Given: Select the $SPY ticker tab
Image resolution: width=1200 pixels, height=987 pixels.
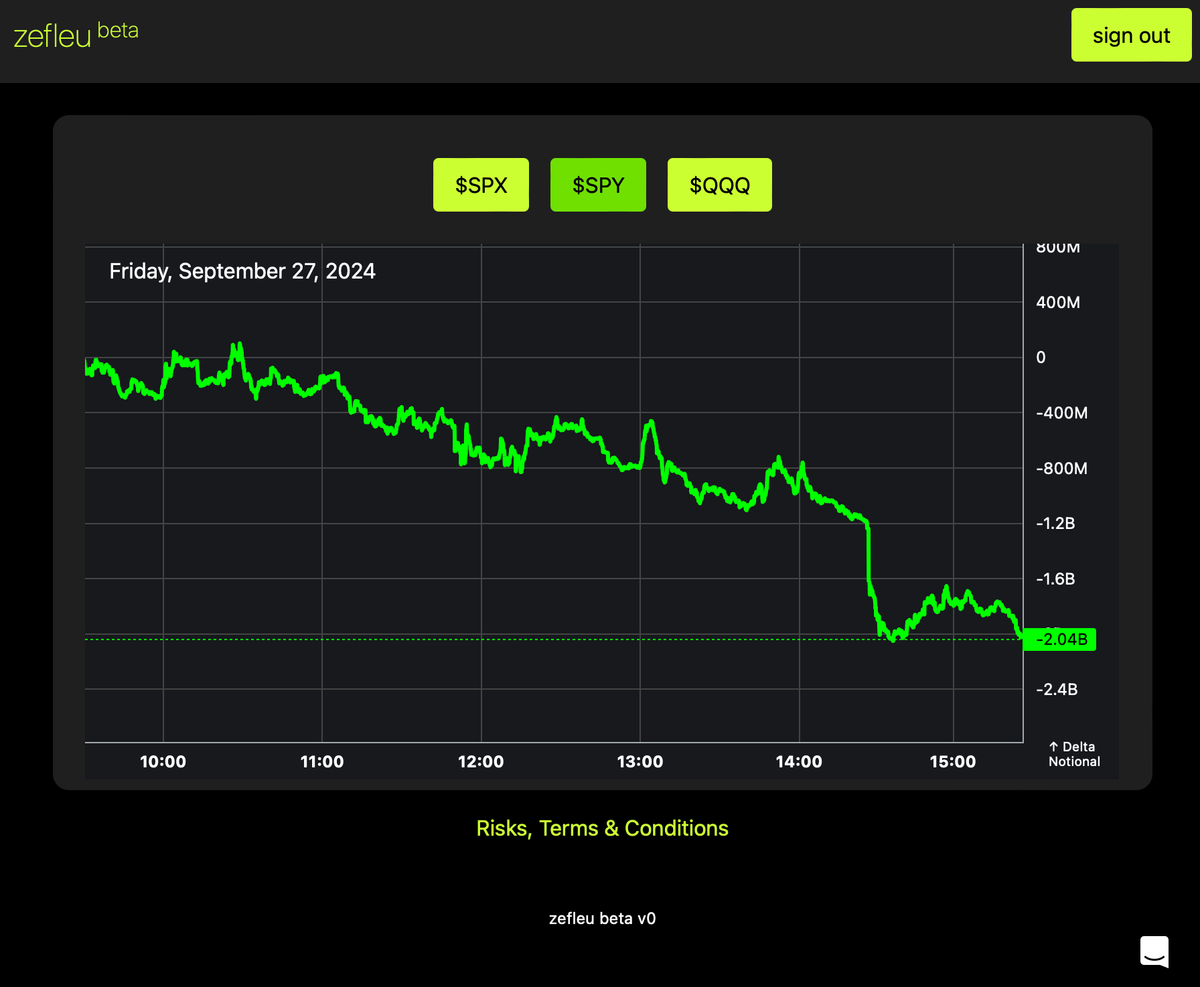Looking at the screenshot, I should [598, 185].
